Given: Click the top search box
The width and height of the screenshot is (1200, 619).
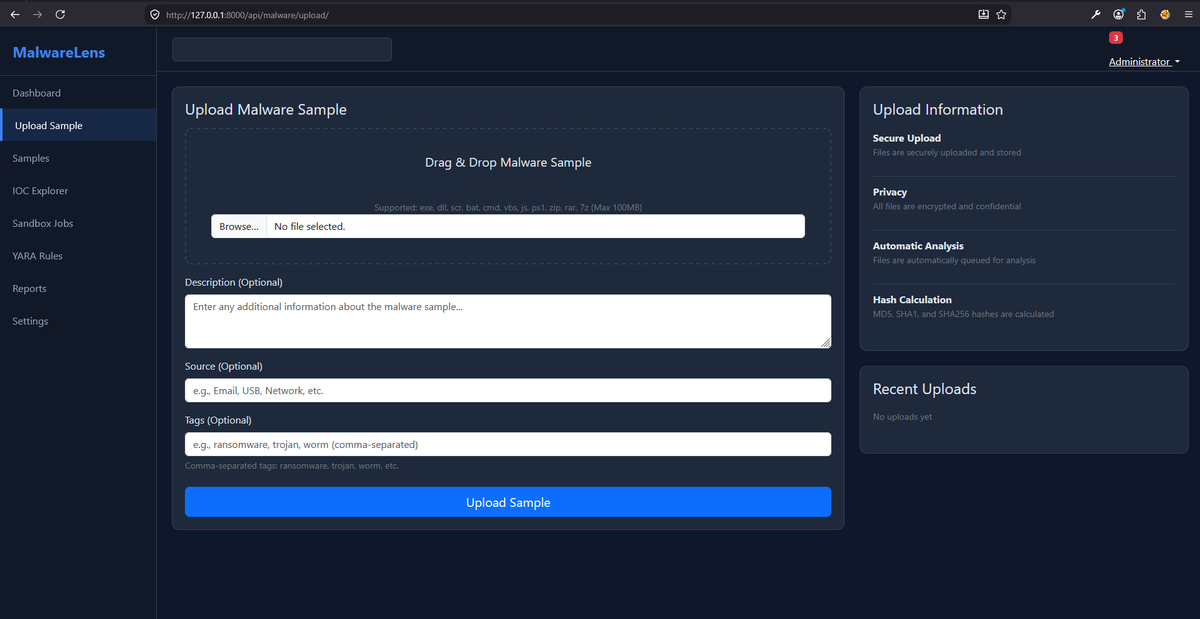Looking at the screenshot, I should coord(282,50).
